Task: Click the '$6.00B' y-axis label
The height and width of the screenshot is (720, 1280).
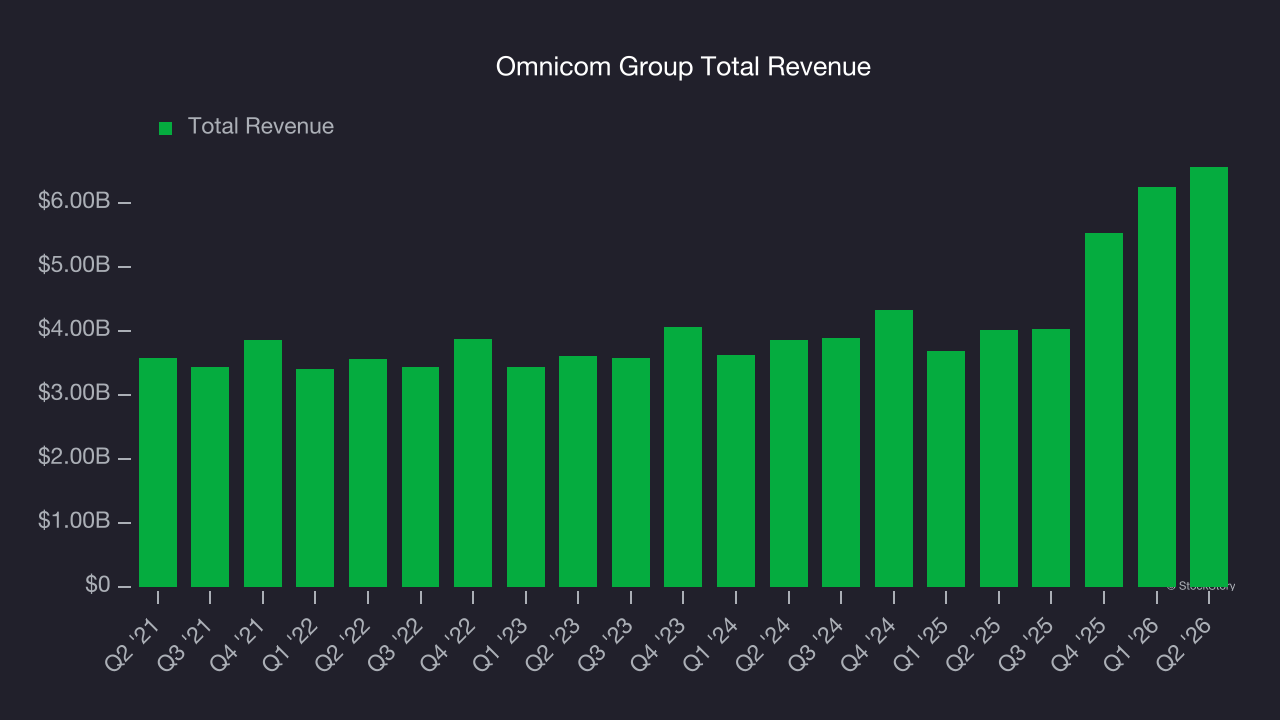Action: click(x=72, y=201)
